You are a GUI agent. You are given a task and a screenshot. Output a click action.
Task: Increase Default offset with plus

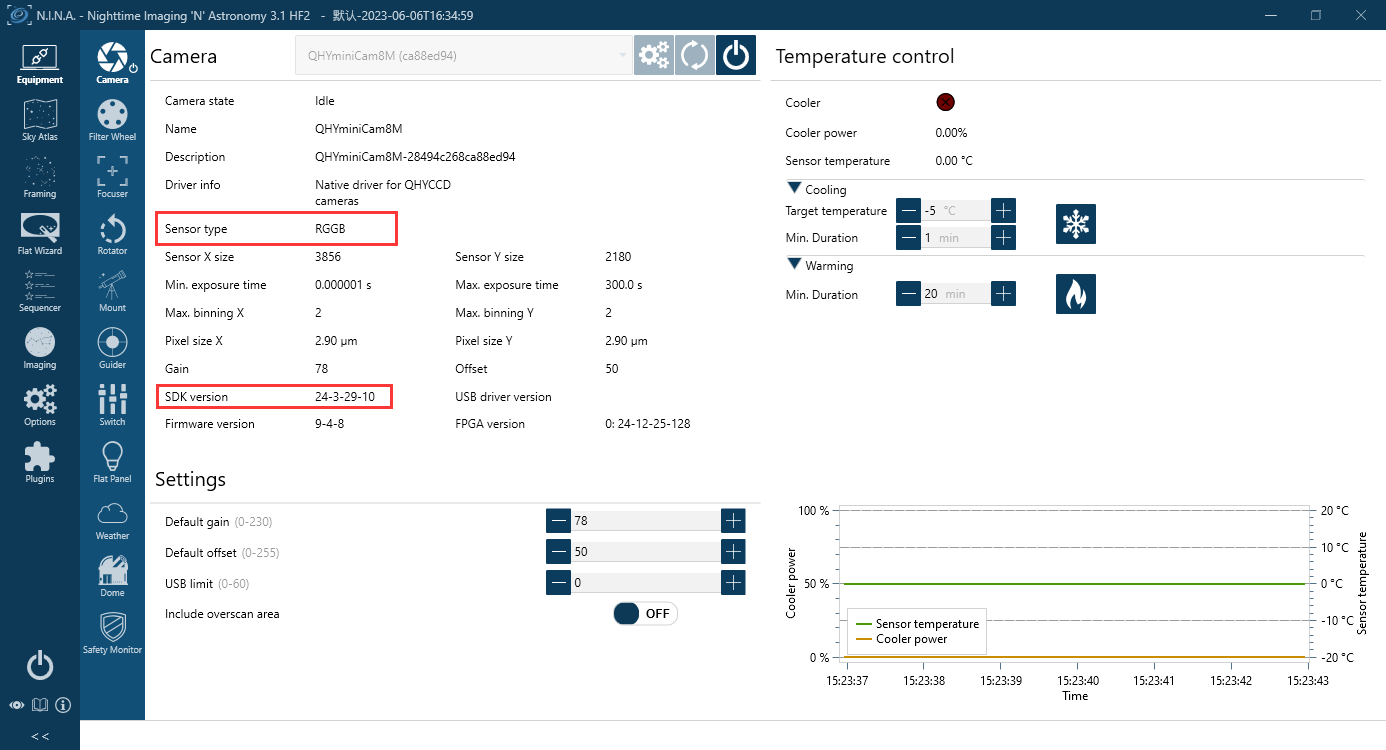733,552
